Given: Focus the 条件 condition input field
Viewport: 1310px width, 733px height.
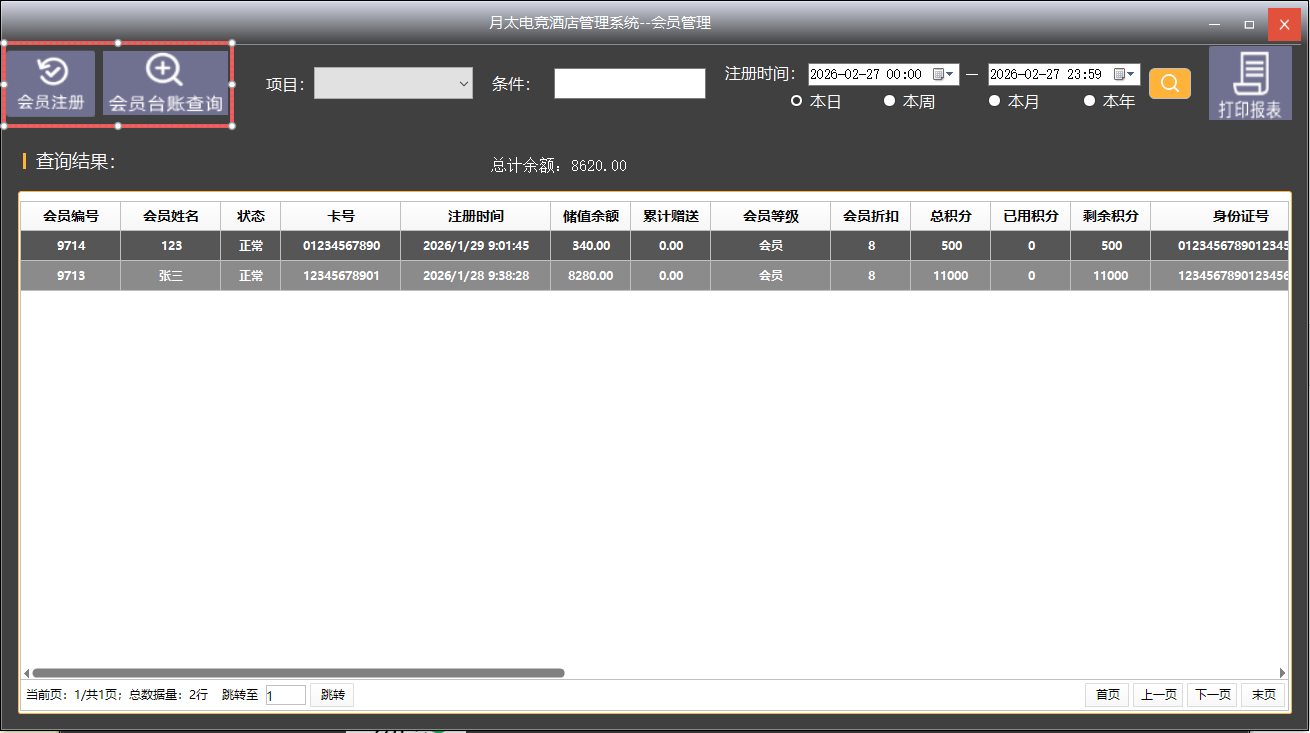Looking at the screenshot, I should click(x=629, y=84).
